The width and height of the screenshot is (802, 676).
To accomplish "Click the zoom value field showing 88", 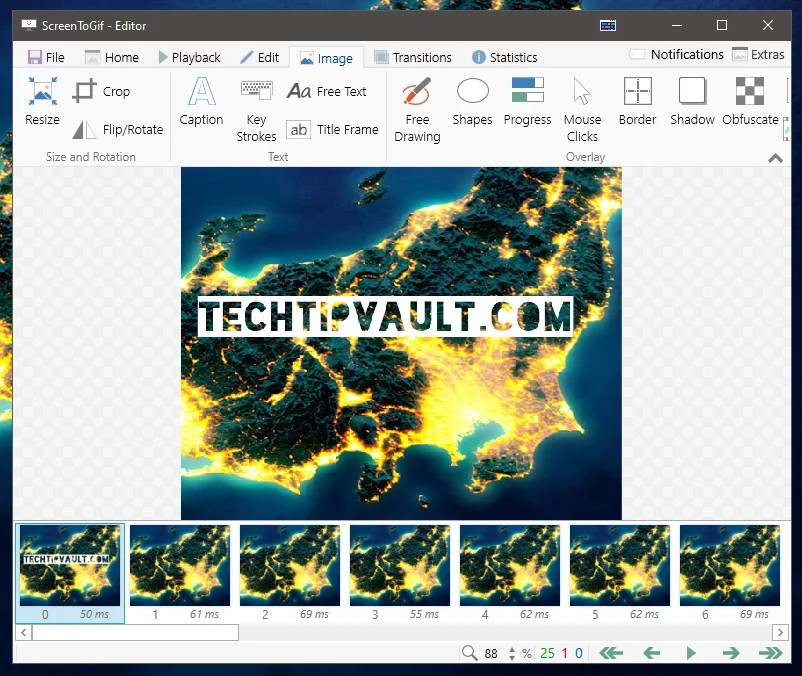I will [x=491, y=654].
